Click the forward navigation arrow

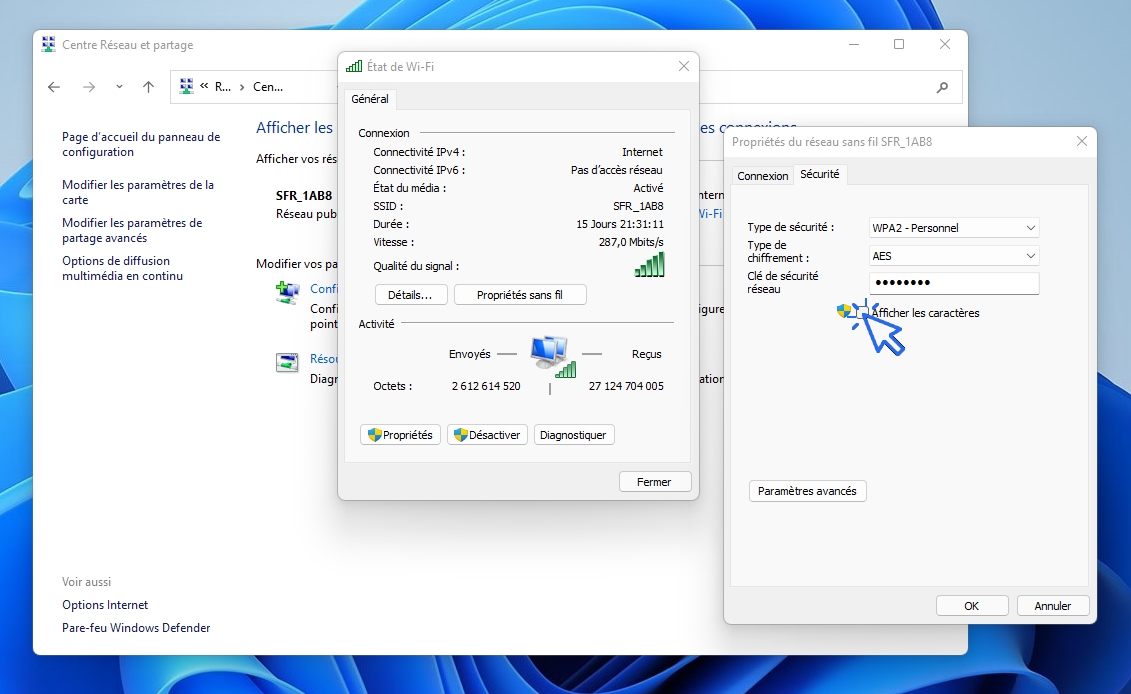click(88, 87)
